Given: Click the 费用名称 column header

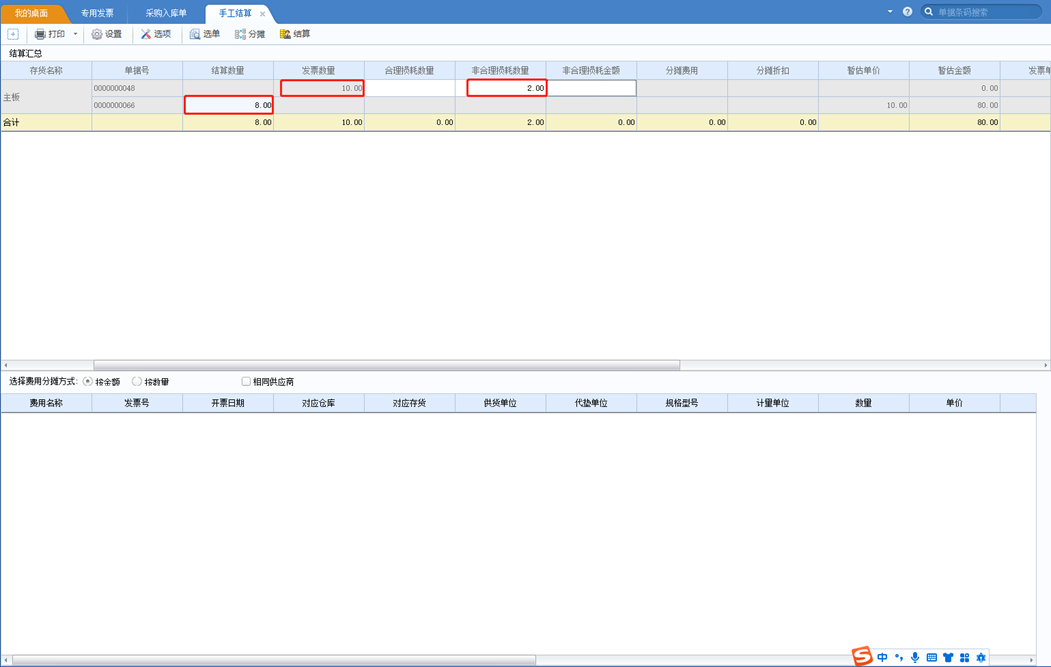Looking at the screenshot, I should [x=46, y=403].
